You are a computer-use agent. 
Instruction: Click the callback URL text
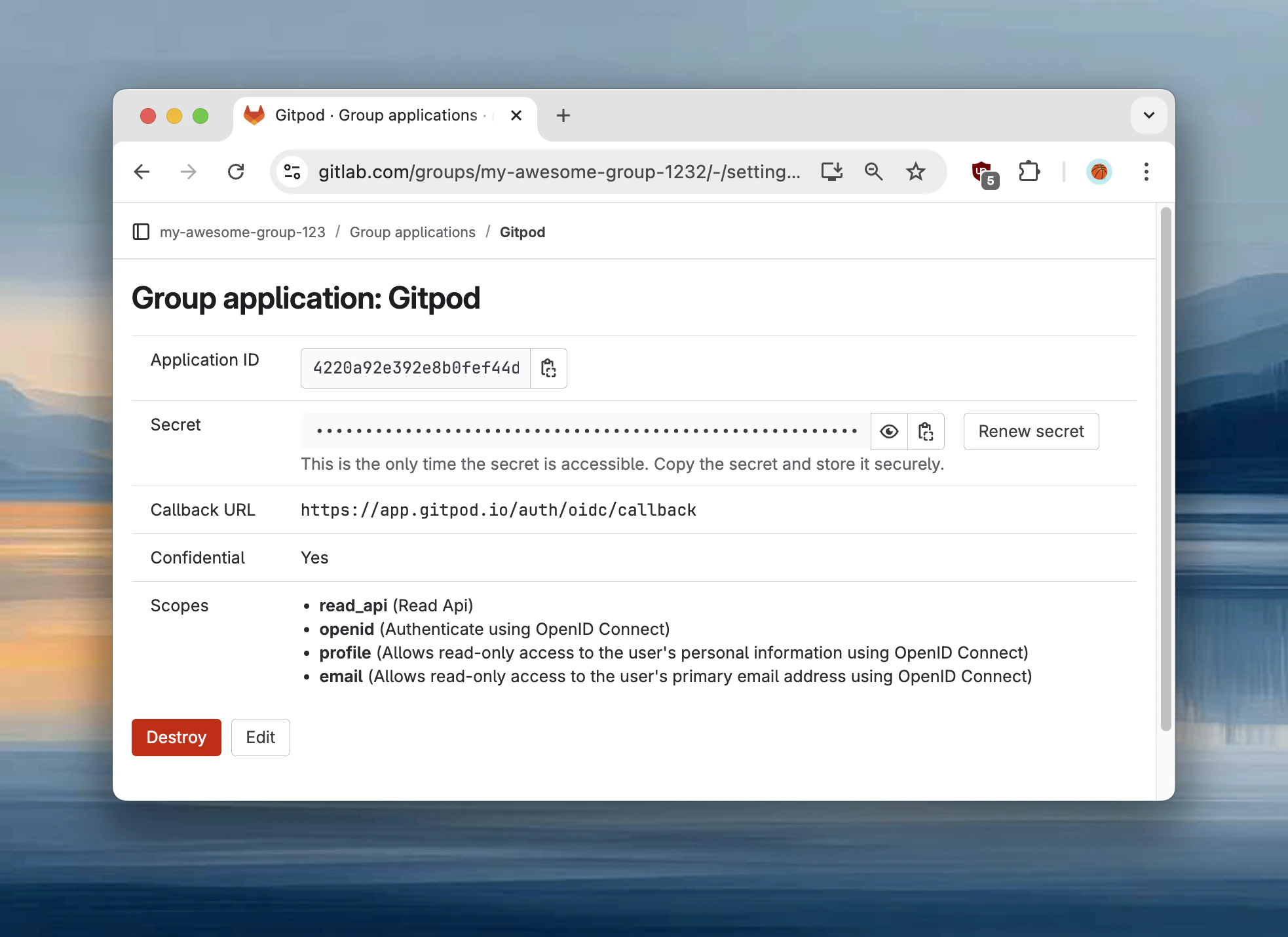tap(499, 510)
